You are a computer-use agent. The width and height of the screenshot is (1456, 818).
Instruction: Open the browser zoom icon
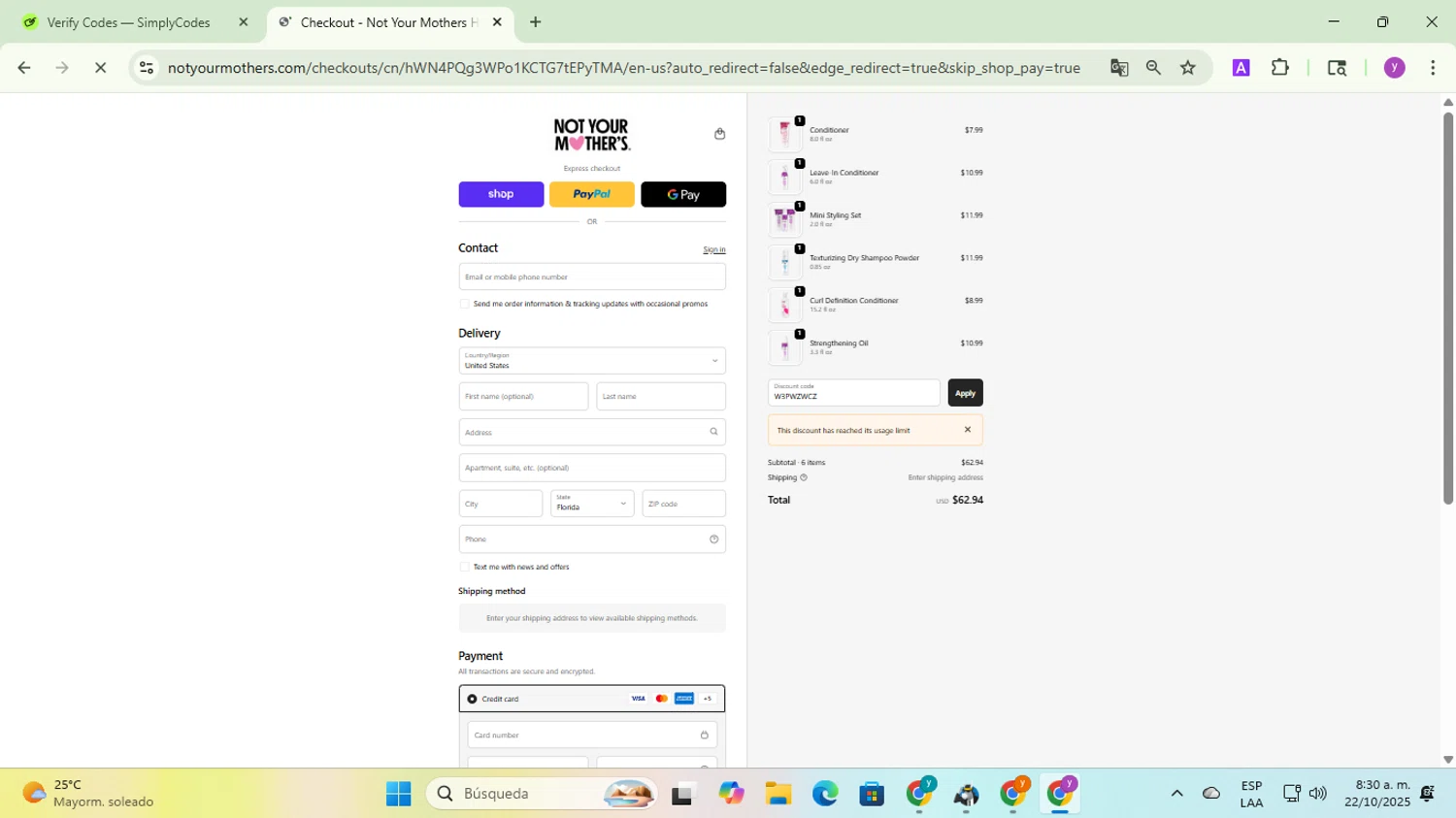click(x=1153, y=68)
